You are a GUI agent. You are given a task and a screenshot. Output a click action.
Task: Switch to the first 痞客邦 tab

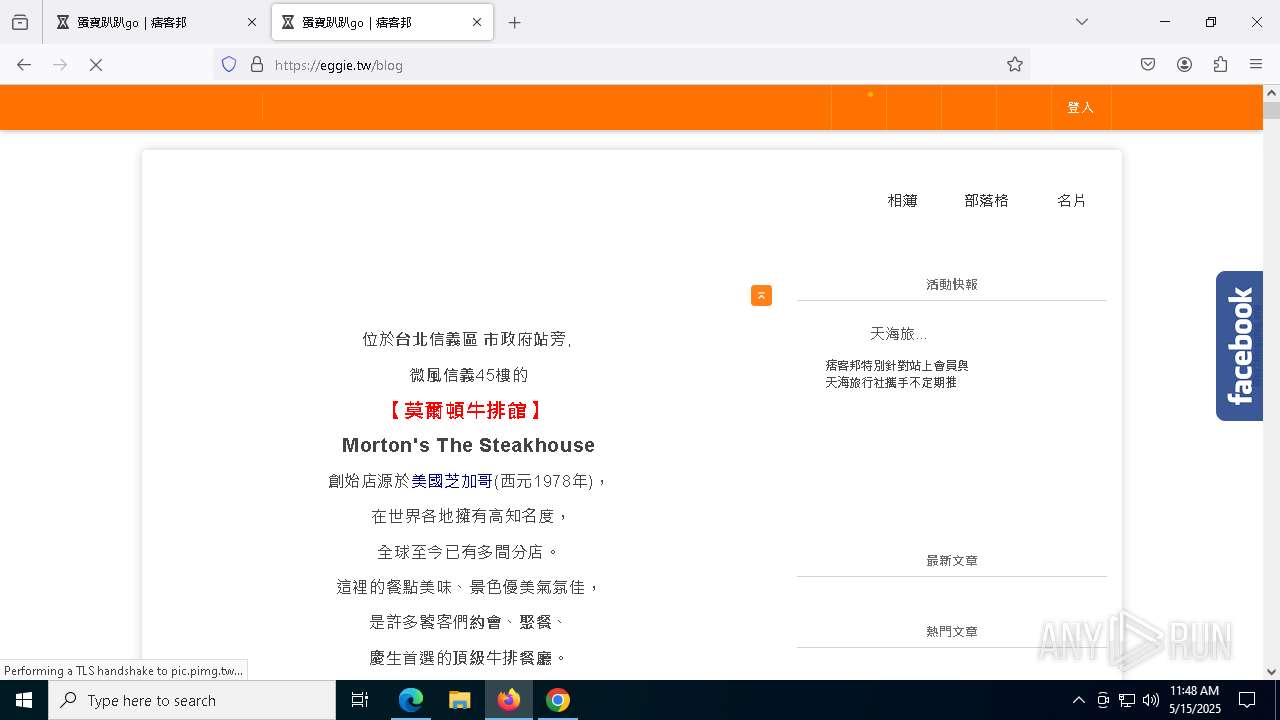[156, 22]
